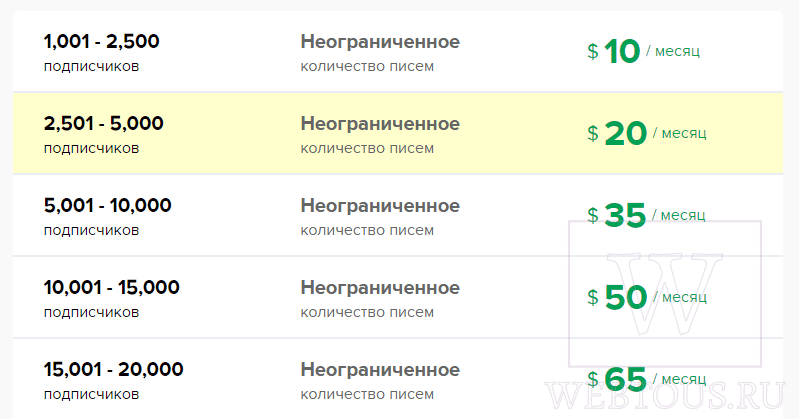This screenshot has width=799, height=419.
Task: Click the WEBTOUS.RU watermark text
Action: pos(664,396)
